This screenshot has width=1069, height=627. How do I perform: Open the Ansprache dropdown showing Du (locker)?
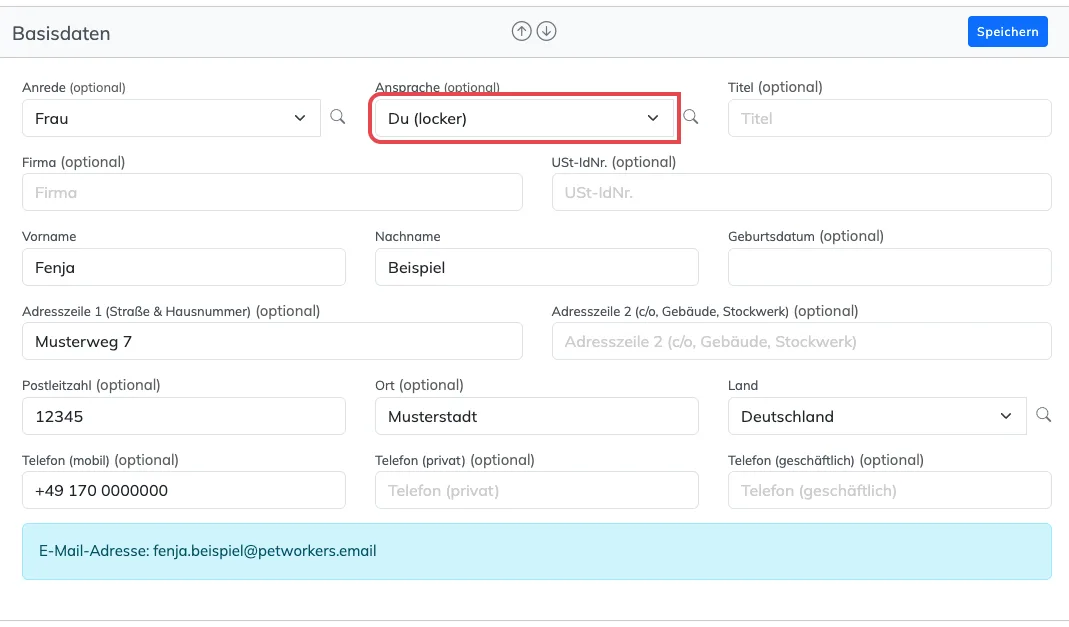tap(524, 118)
